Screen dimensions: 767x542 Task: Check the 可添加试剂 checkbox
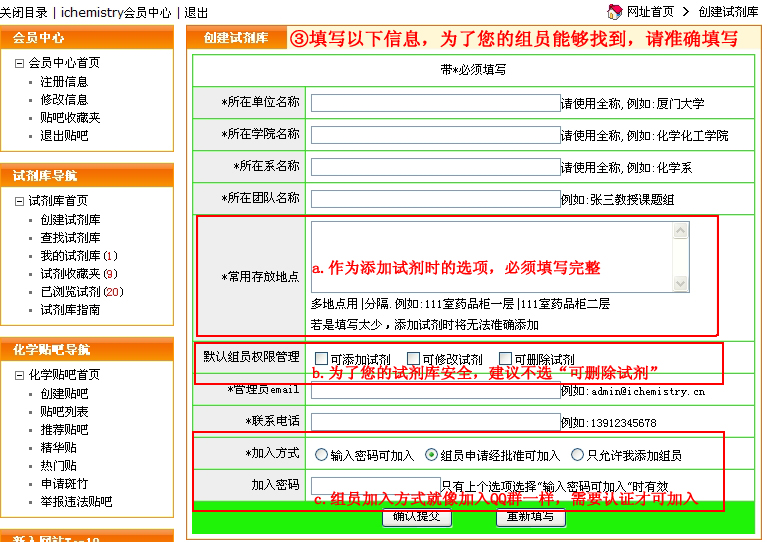click(321, 359)
